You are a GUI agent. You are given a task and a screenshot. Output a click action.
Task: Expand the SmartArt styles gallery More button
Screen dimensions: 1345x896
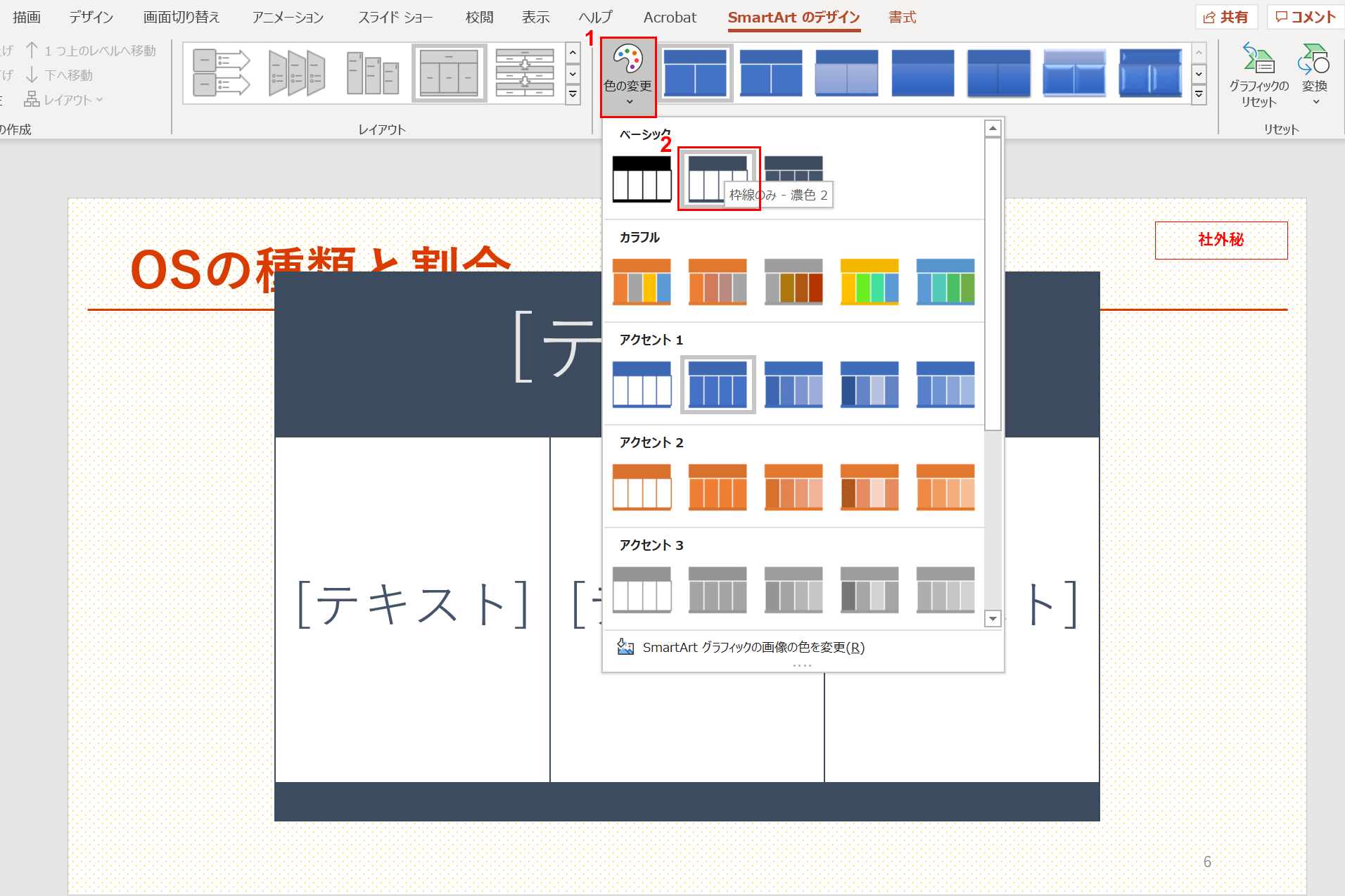[1199, 94]
